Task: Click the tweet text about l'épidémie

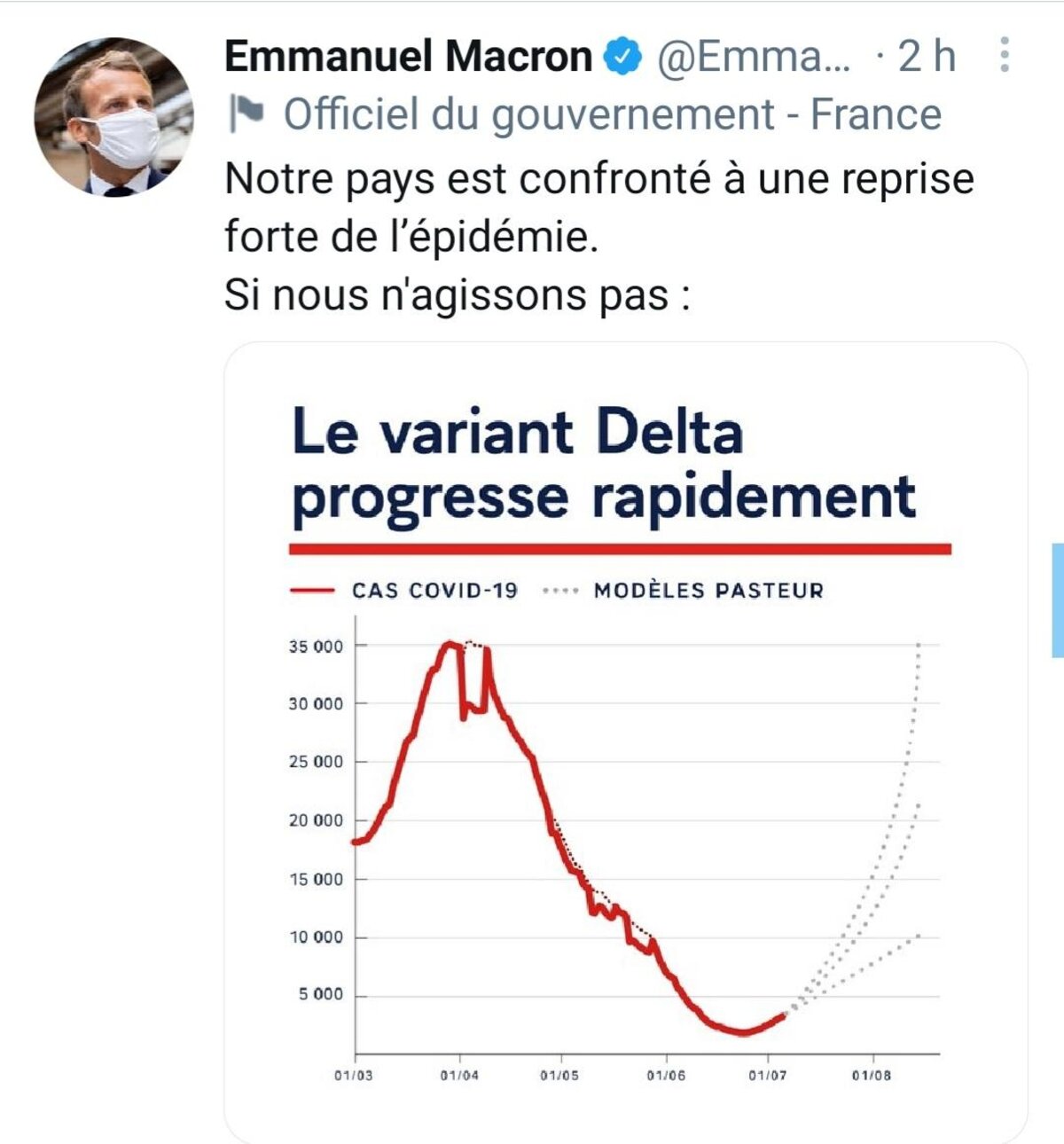Action: click(598, 236)
